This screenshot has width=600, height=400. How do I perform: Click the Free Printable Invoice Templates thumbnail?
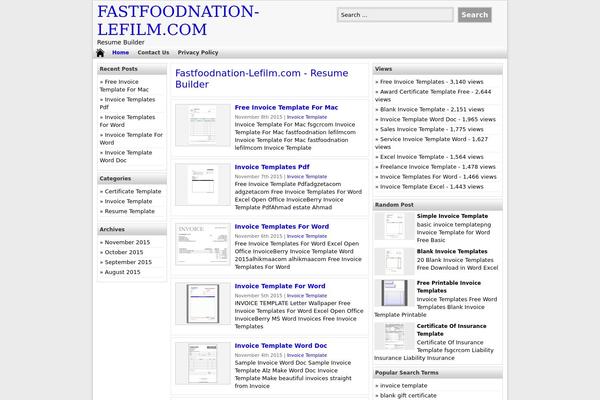click(395, 293)
